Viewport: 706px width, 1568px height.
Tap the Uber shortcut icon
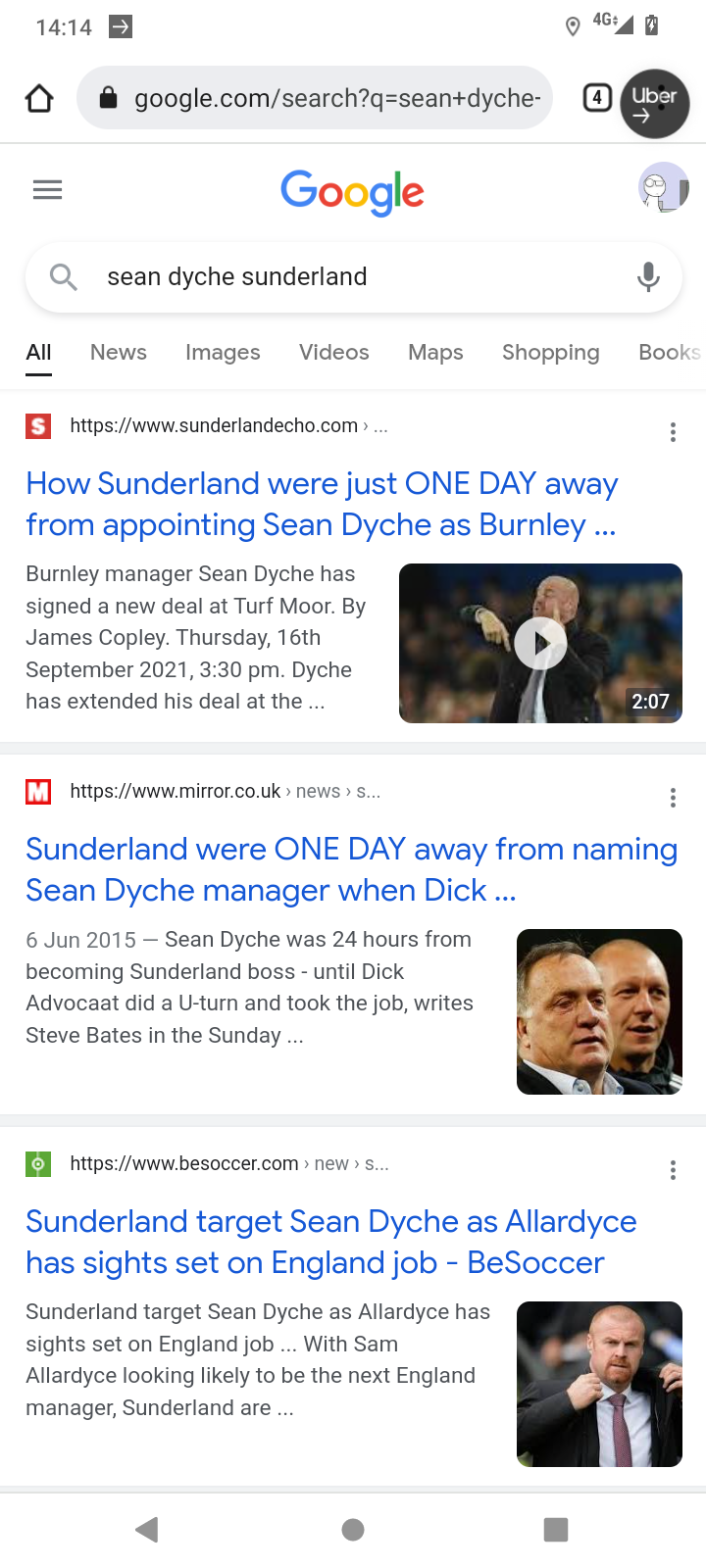(x=654, y=103)
